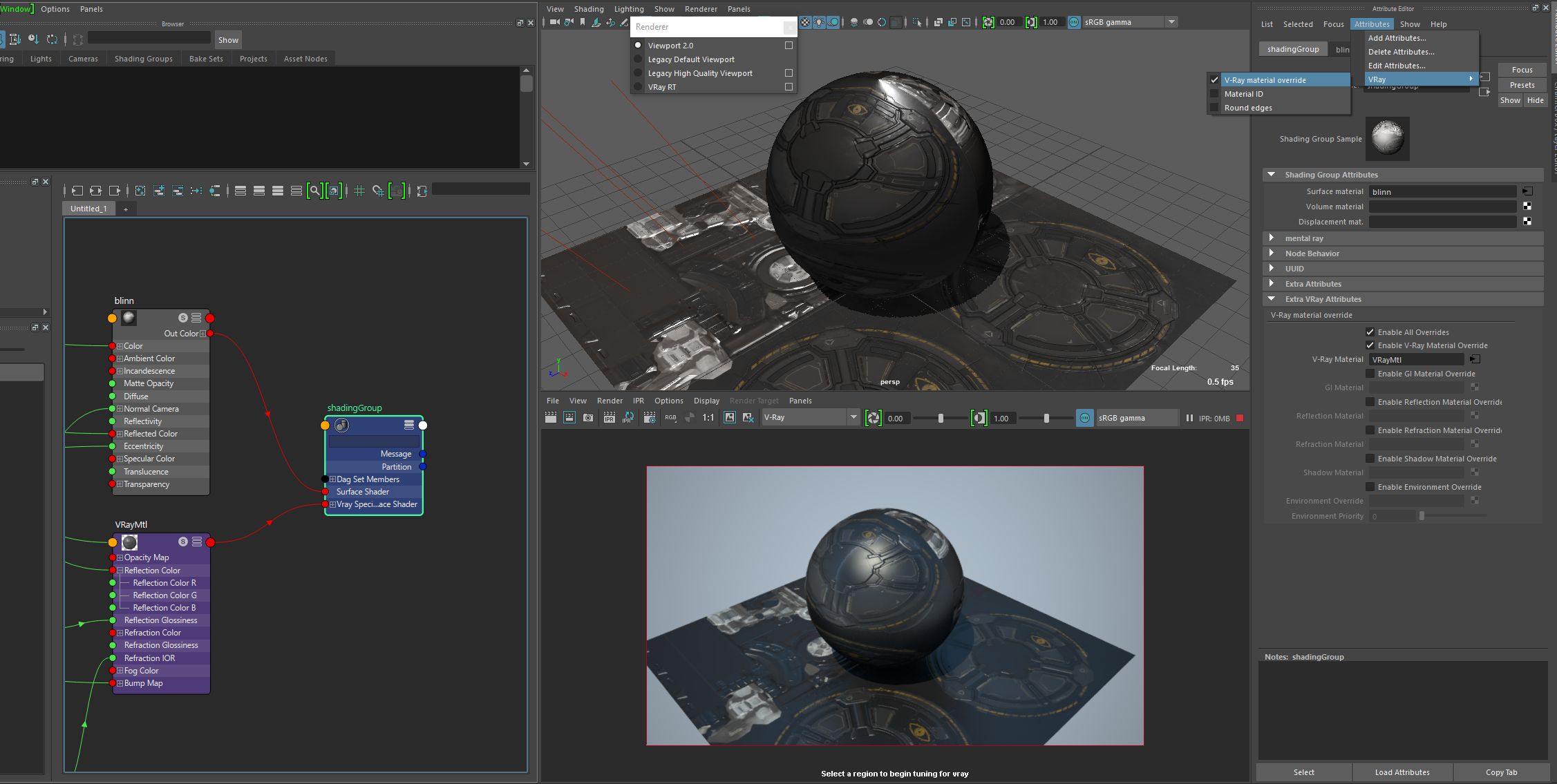Open the Lighting menu in viewport
Viewport: 1557px width, 784px height.
point(628,9)
